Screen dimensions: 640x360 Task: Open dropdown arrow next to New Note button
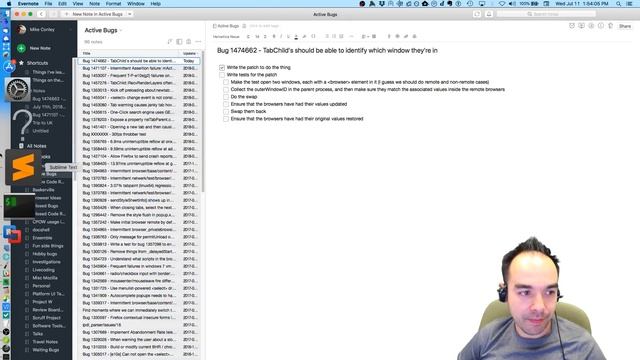[130, 14]
